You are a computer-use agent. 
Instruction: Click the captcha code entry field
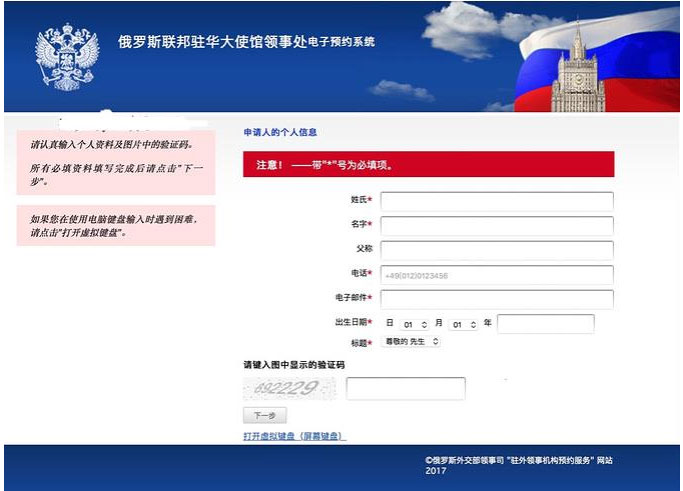click(x=405, y=388)
